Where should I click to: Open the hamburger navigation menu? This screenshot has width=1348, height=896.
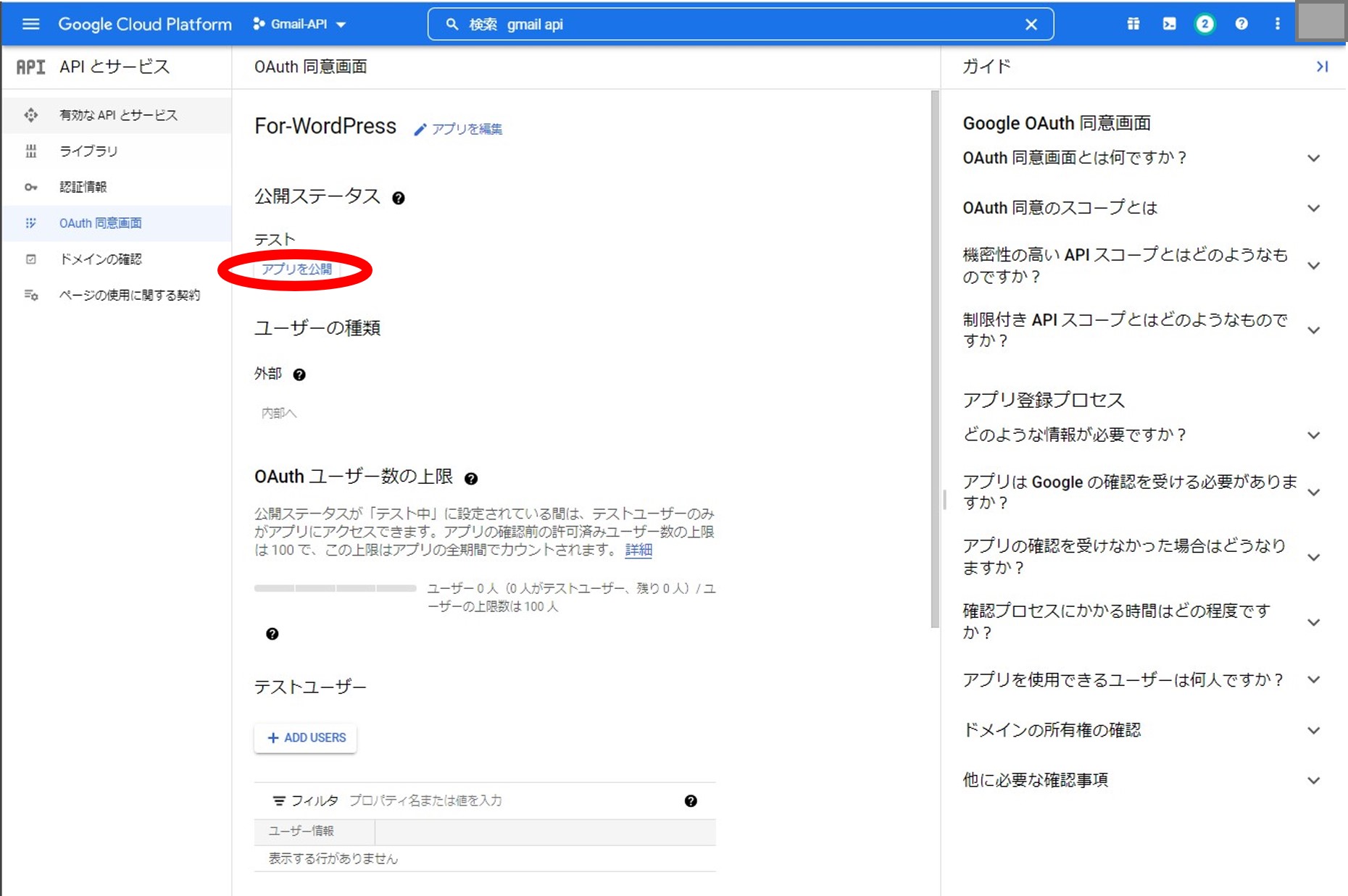(30, 24)
